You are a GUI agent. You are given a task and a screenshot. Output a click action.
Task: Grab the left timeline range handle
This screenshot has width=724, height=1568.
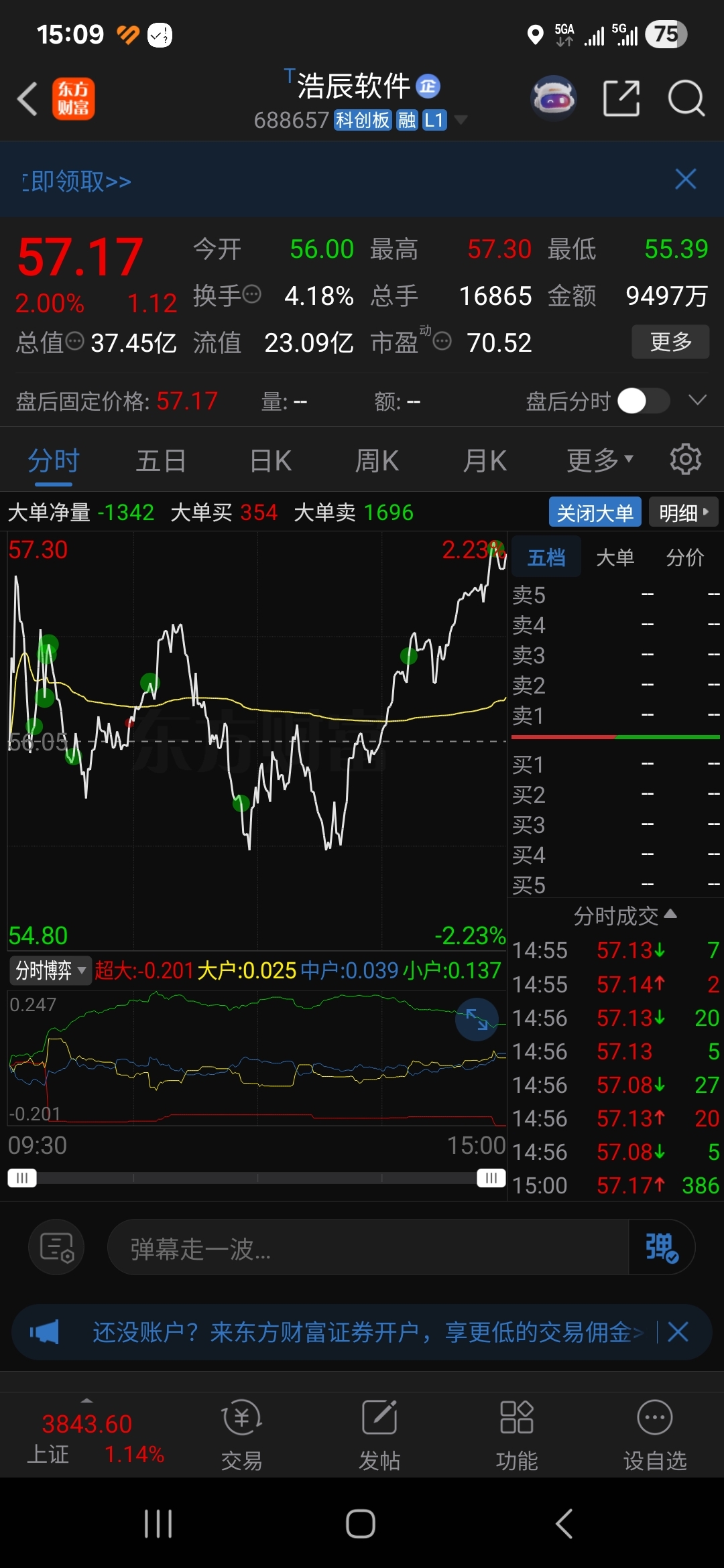pos(22,1177)
